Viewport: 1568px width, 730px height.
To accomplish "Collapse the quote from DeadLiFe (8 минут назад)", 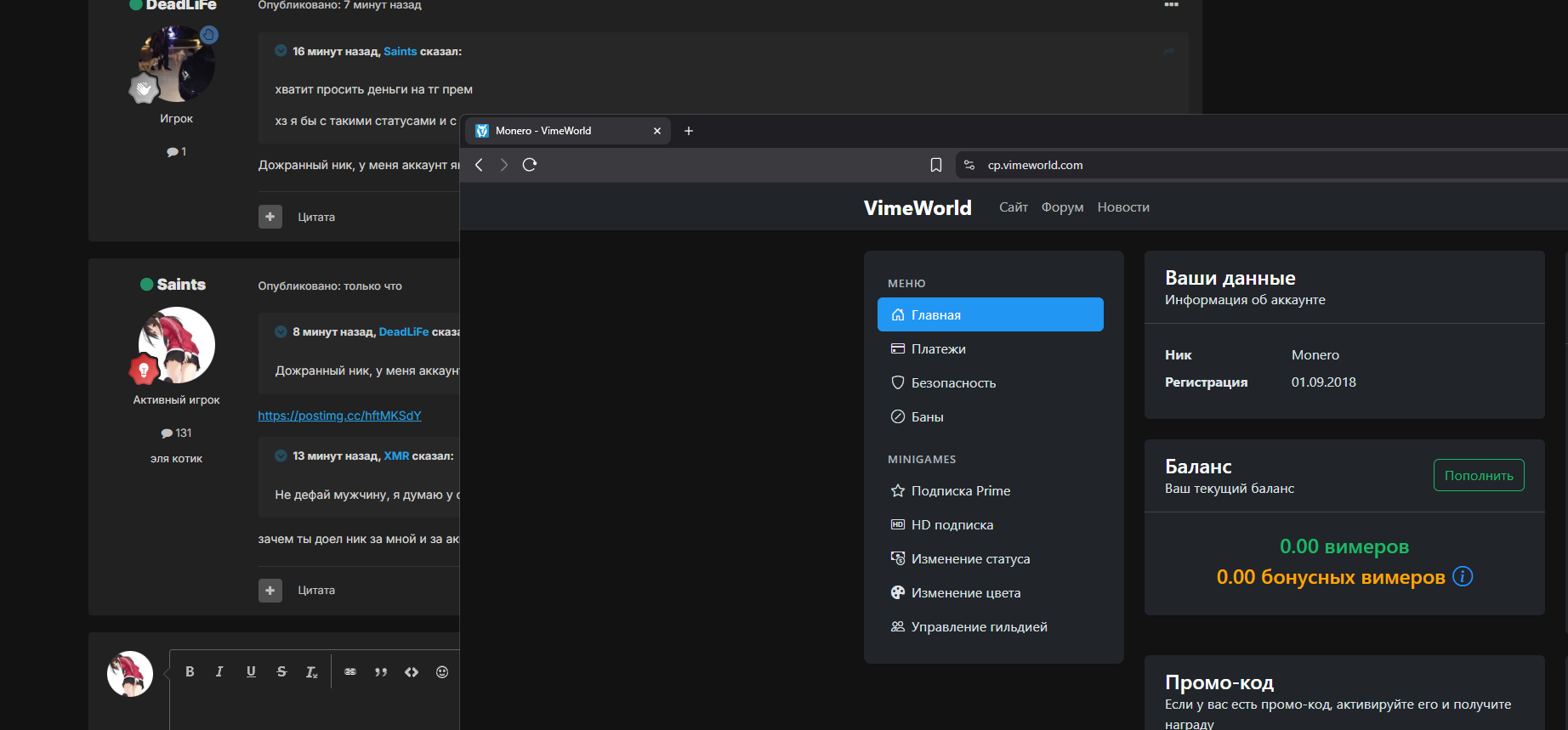I will [x=281, y=331].
